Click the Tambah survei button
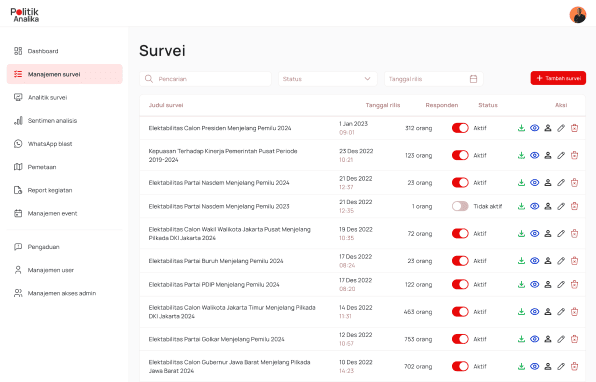The image size is (596, 382). 558,78
